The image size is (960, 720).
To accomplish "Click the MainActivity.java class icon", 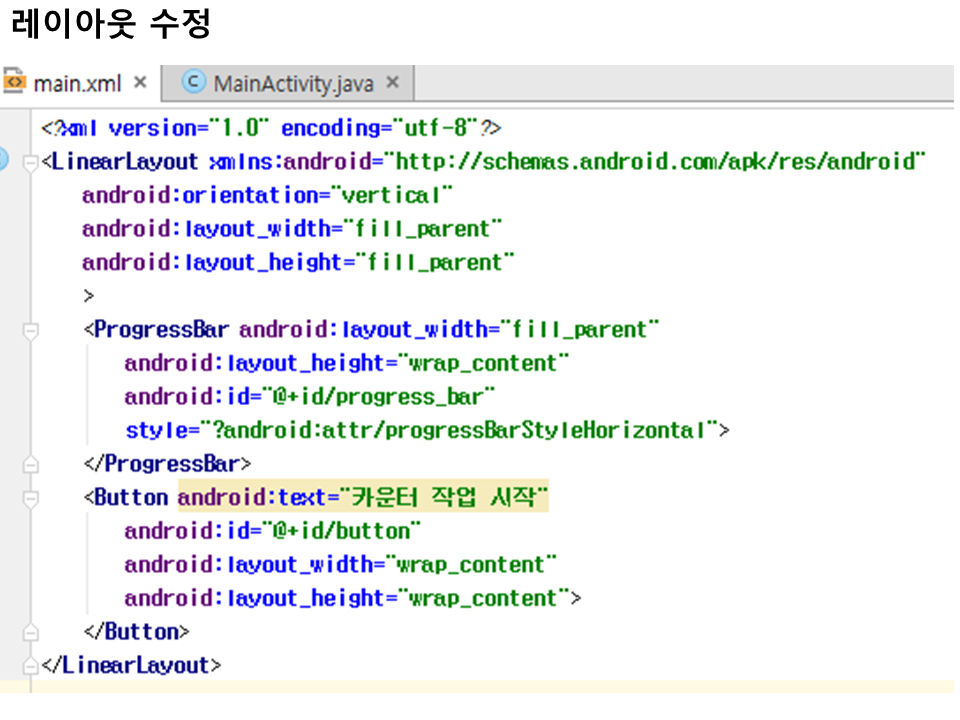I will 194,82.
